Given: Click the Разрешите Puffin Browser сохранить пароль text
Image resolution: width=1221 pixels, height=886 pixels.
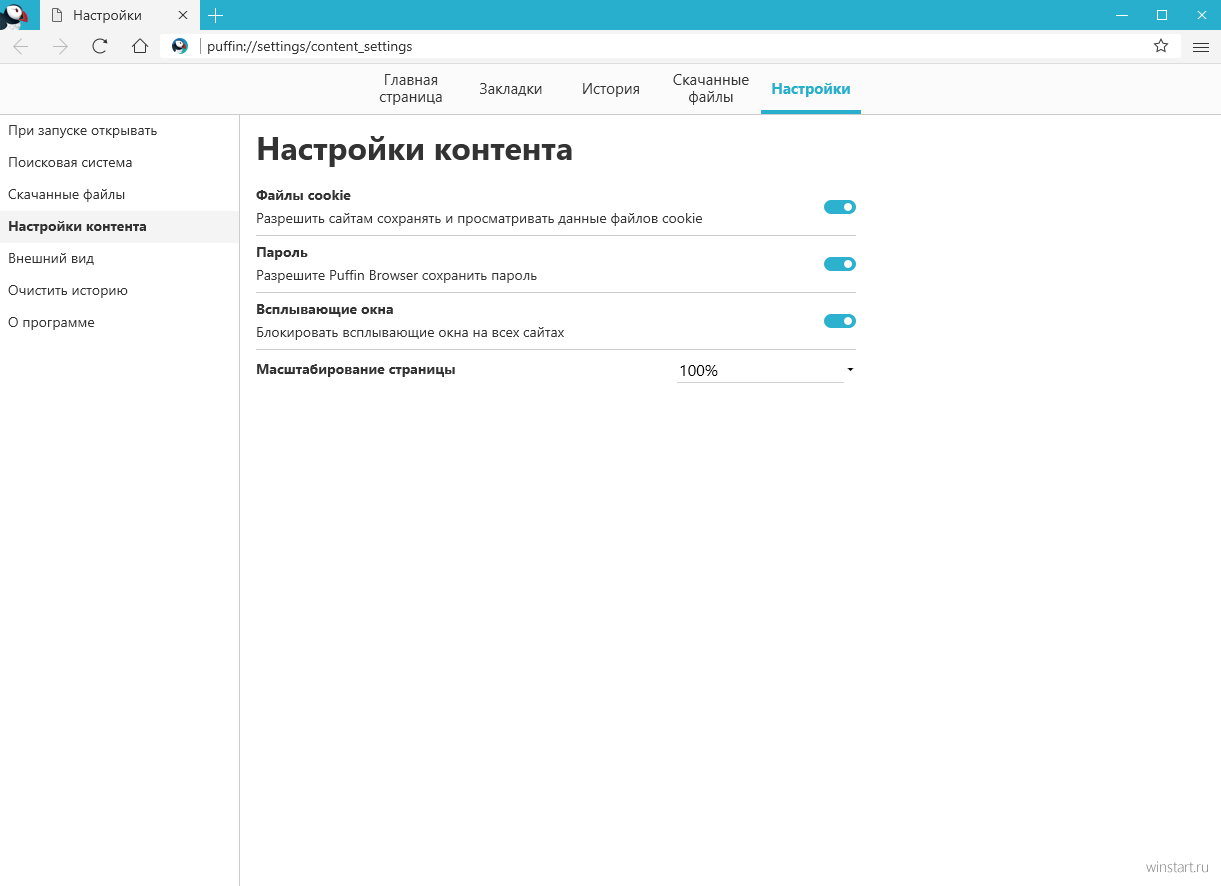Looking at the screenshot, I should click(397, 275).
